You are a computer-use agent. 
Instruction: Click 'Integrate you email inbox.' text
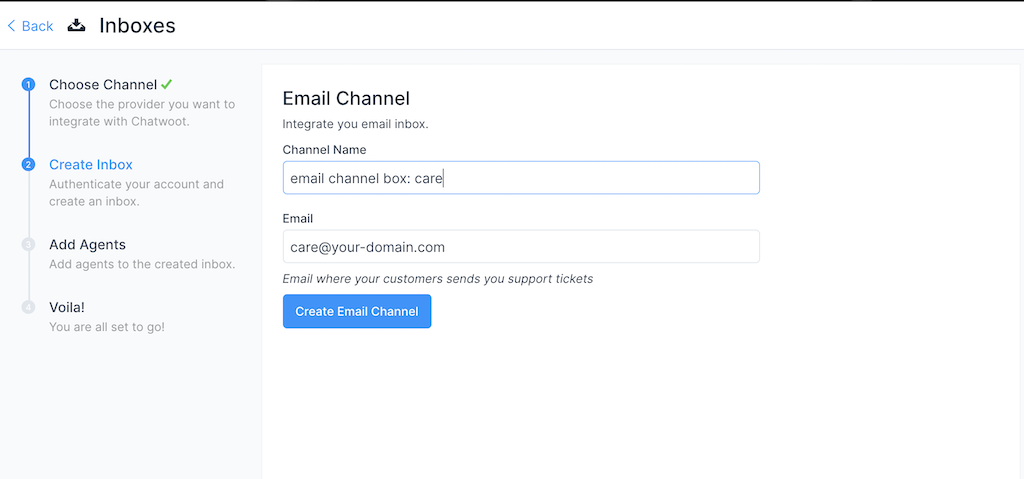pos(355,124)
